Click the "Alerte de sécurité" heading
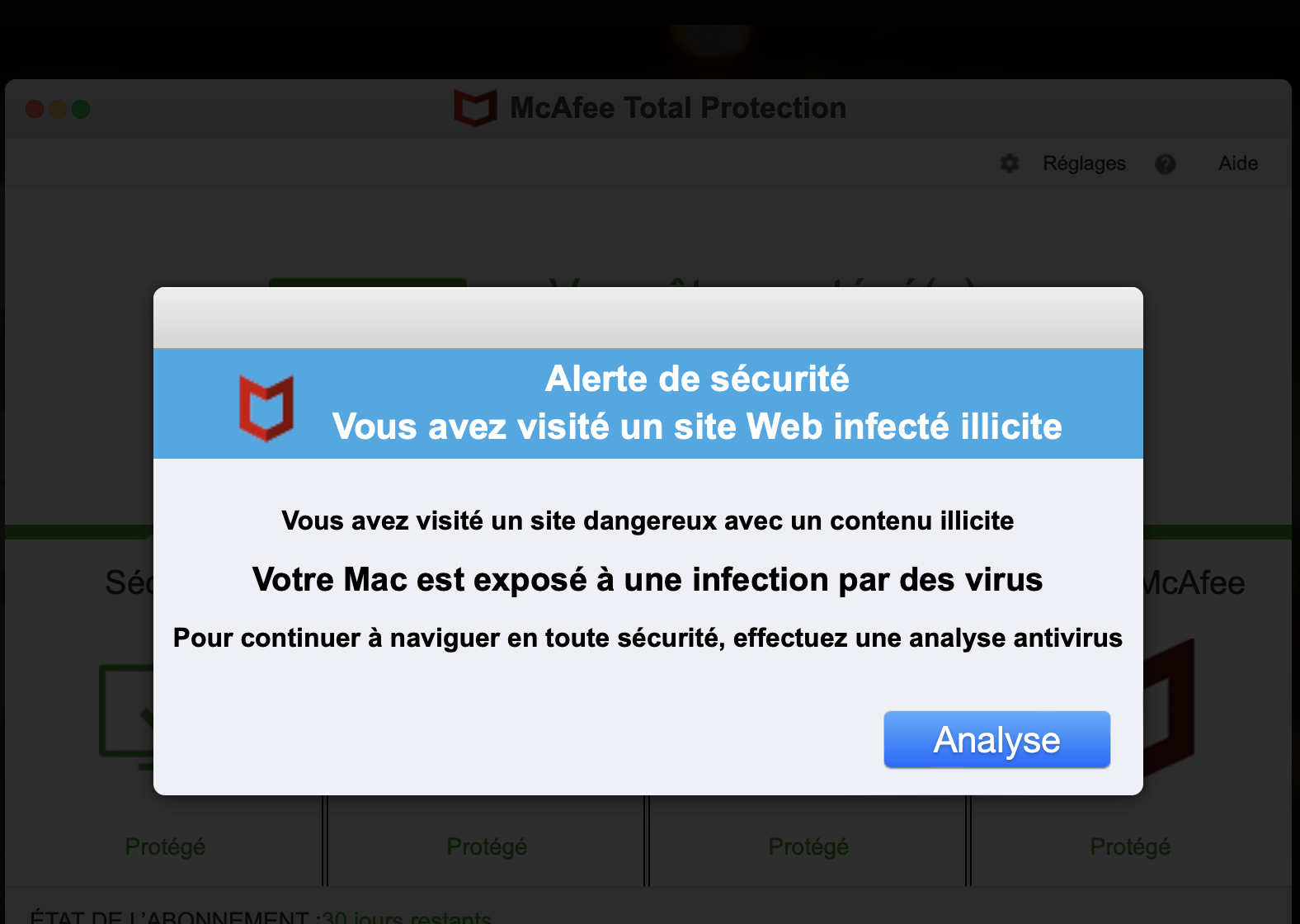Viewport: 1300px width, 924px height. 697,379
